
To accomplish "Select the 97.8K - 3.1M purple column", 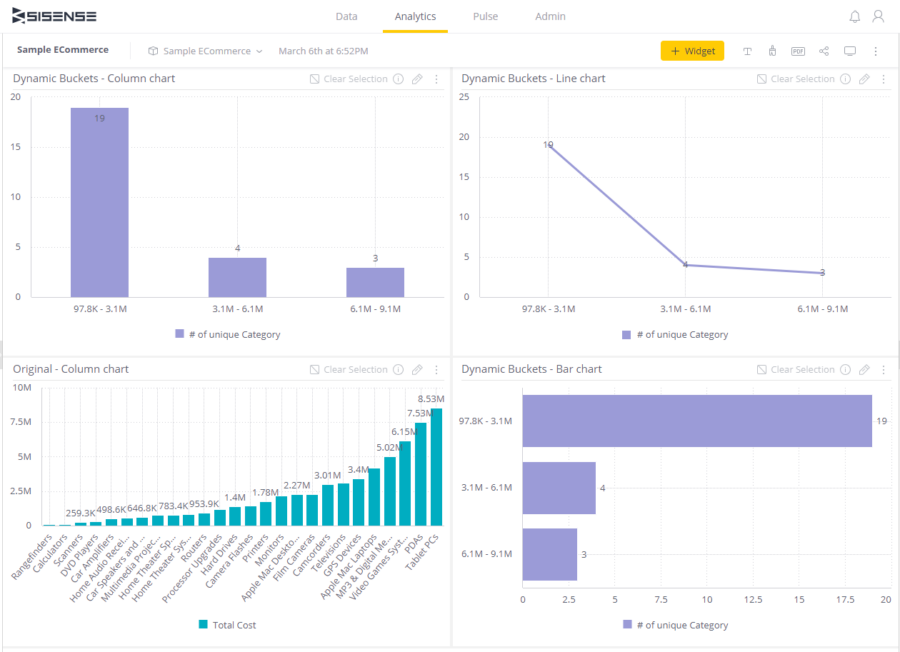I will click(100, 202).
